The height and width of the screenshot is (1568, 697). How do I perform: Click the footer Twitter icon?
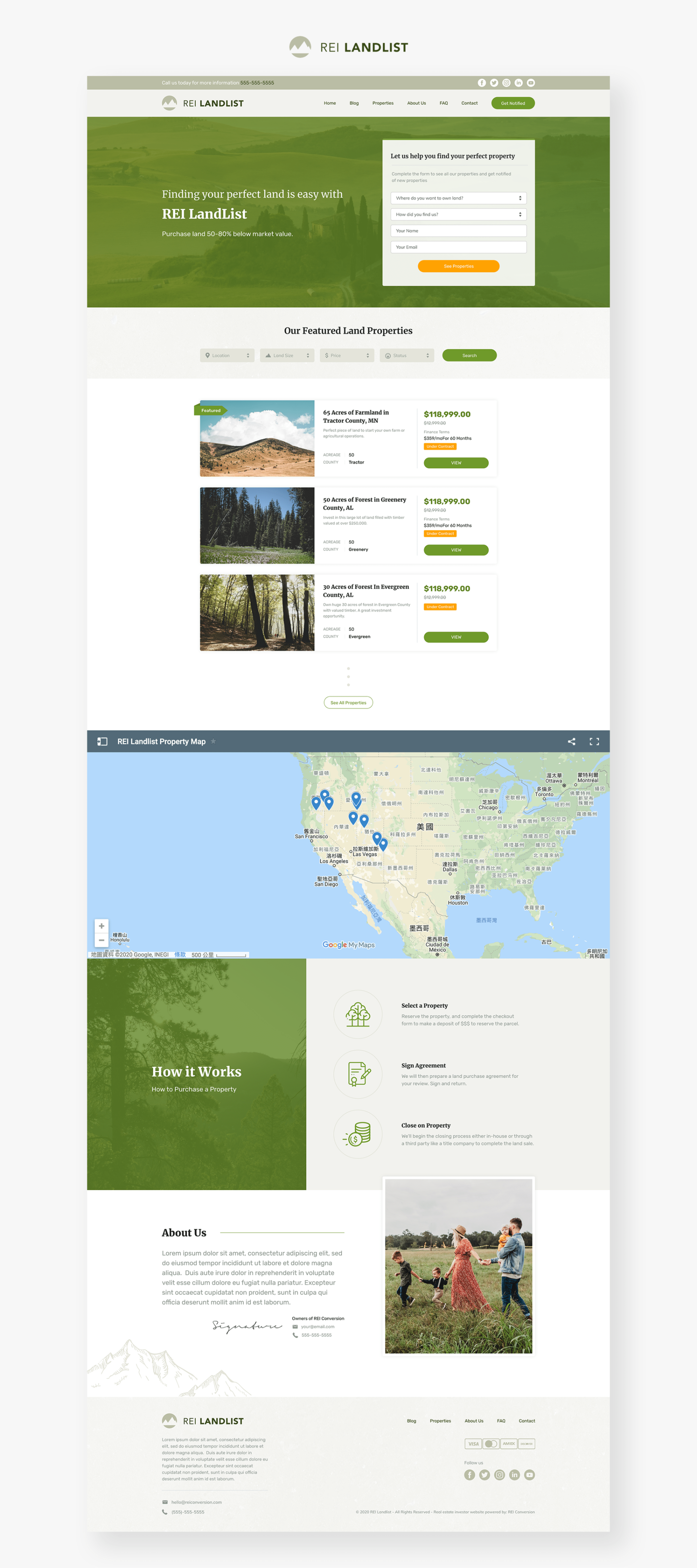point(485,1475)
